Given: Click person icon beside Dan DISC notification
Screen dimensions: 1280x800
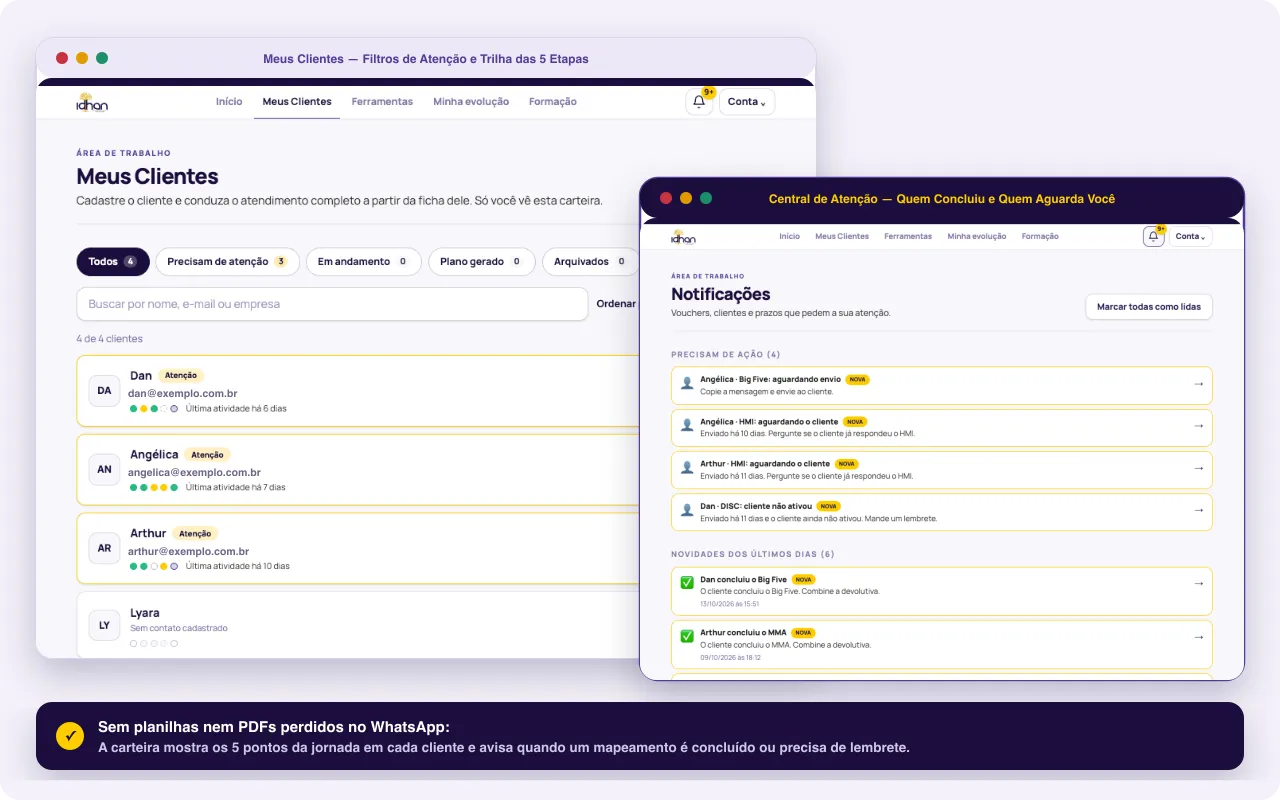Looking at the screenshot, I should point(687,510).
